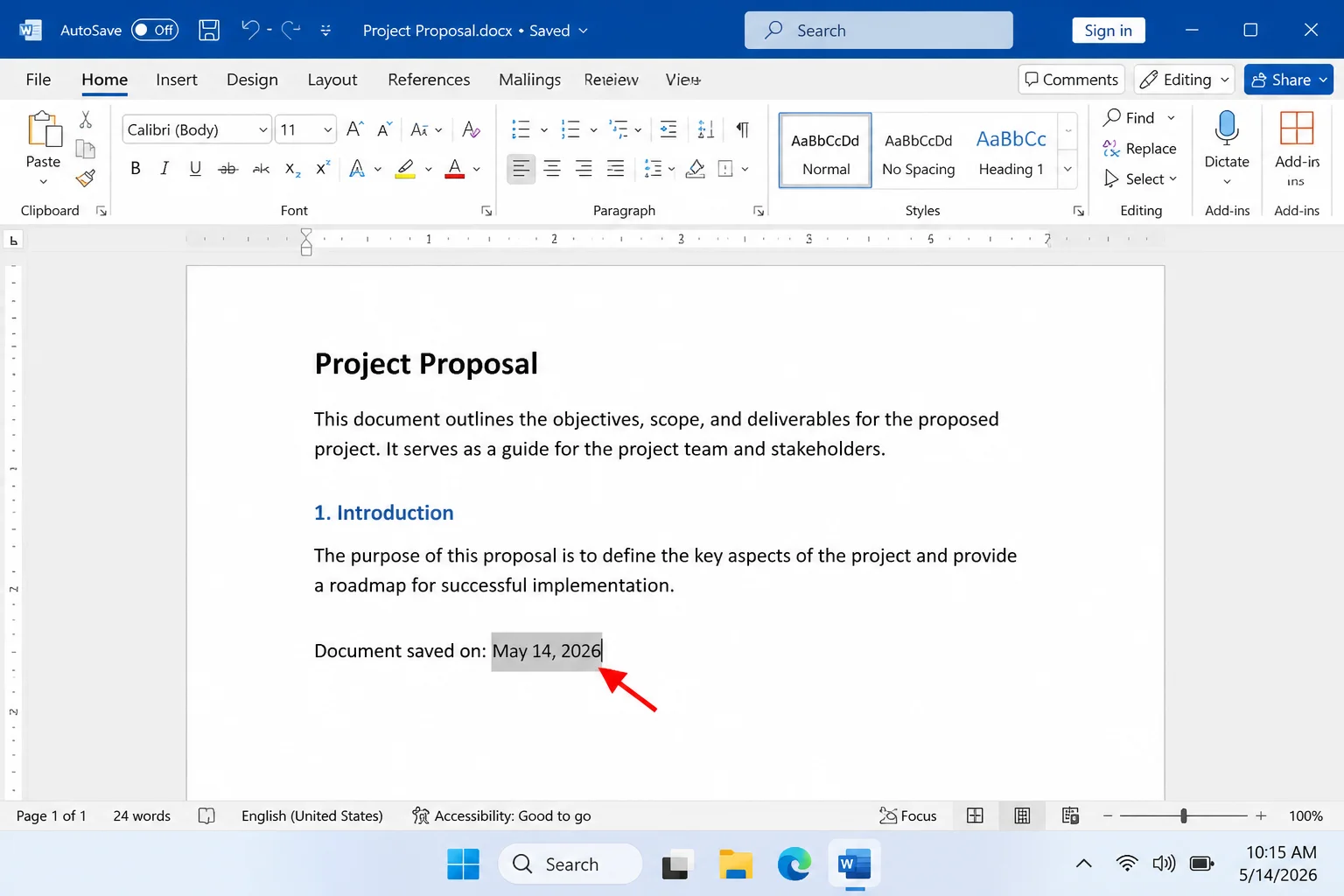Click the Copy icon in Clipboard group
The height and width of the screenshot is (896, 1344).
point(86,149)
